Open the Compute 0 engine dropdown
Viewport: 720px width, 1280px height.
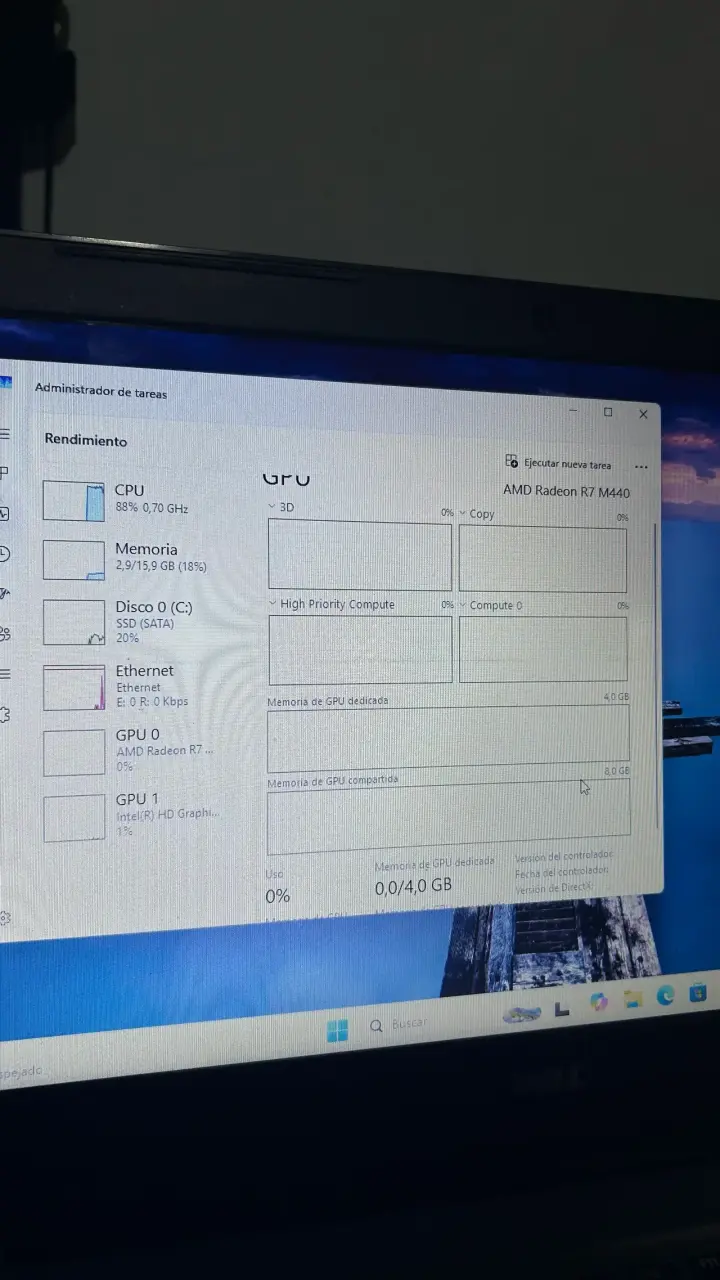463,605
